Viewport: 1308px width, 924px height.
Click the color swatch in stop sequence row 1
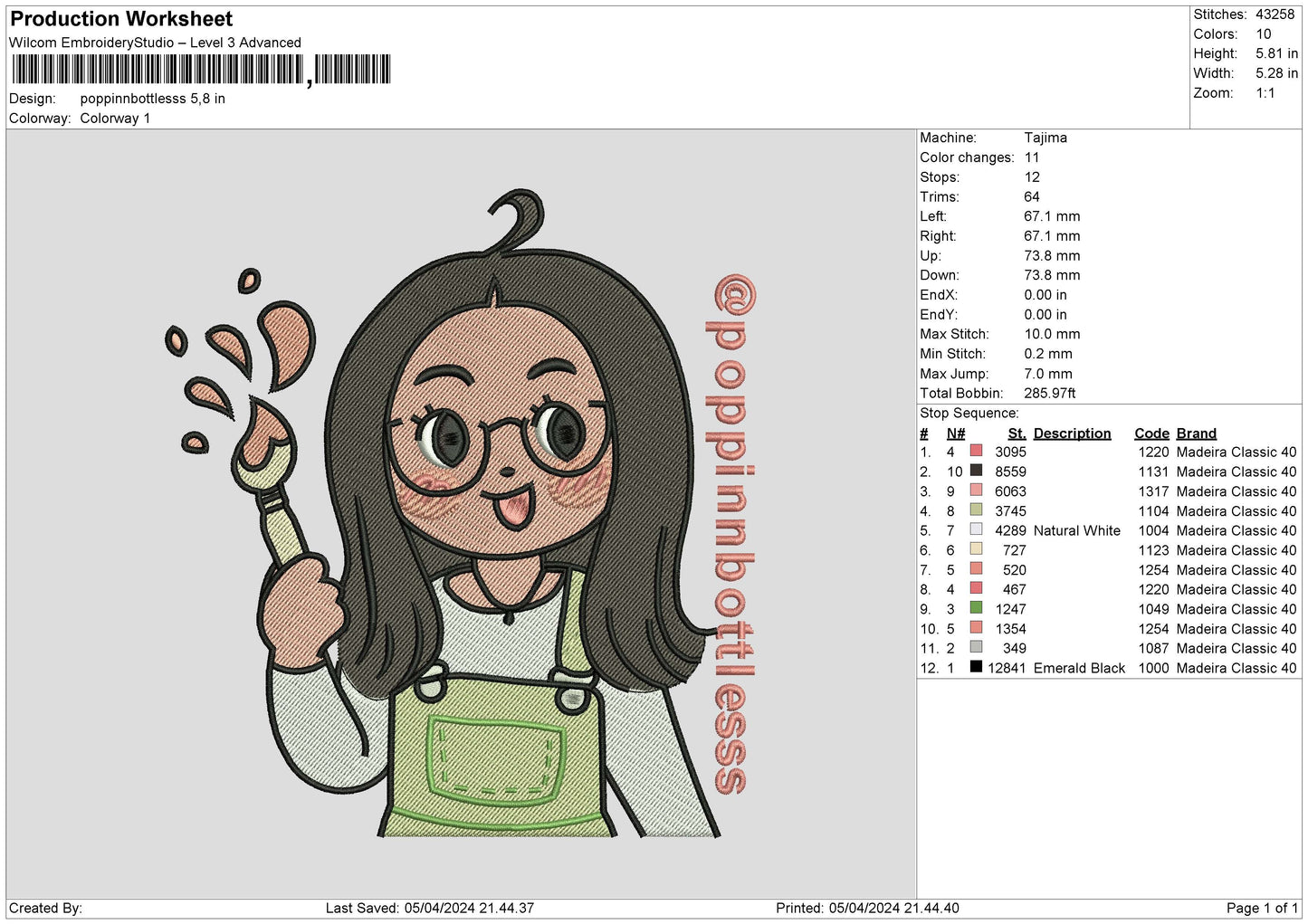(976, 451)
